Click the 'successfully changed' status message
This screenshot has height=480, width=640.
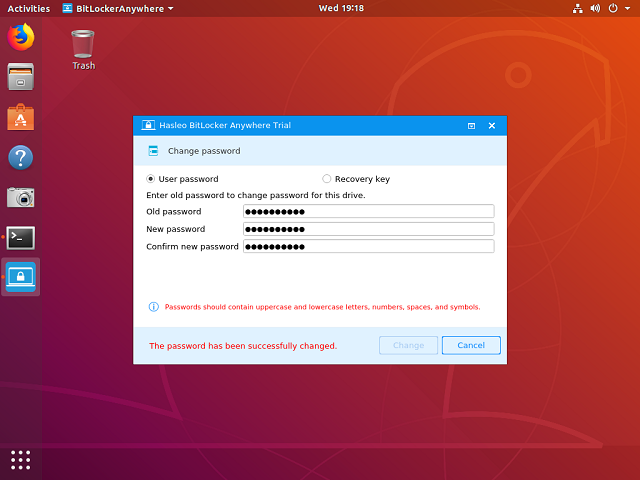coord(243,346)
